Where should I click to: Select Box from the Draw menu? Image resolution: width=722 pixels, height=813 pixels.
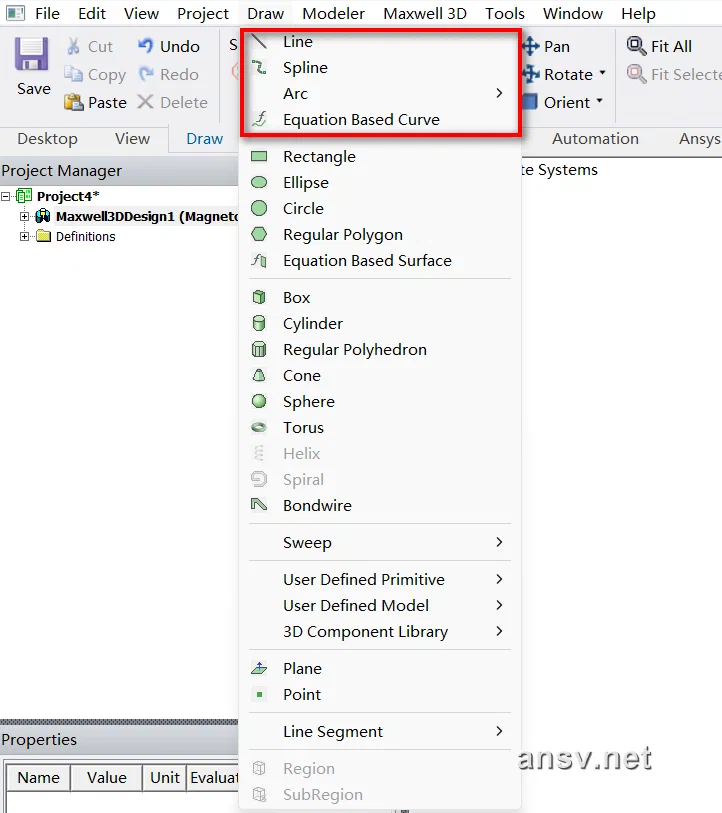pyautogui.click(x=380, y=298)
